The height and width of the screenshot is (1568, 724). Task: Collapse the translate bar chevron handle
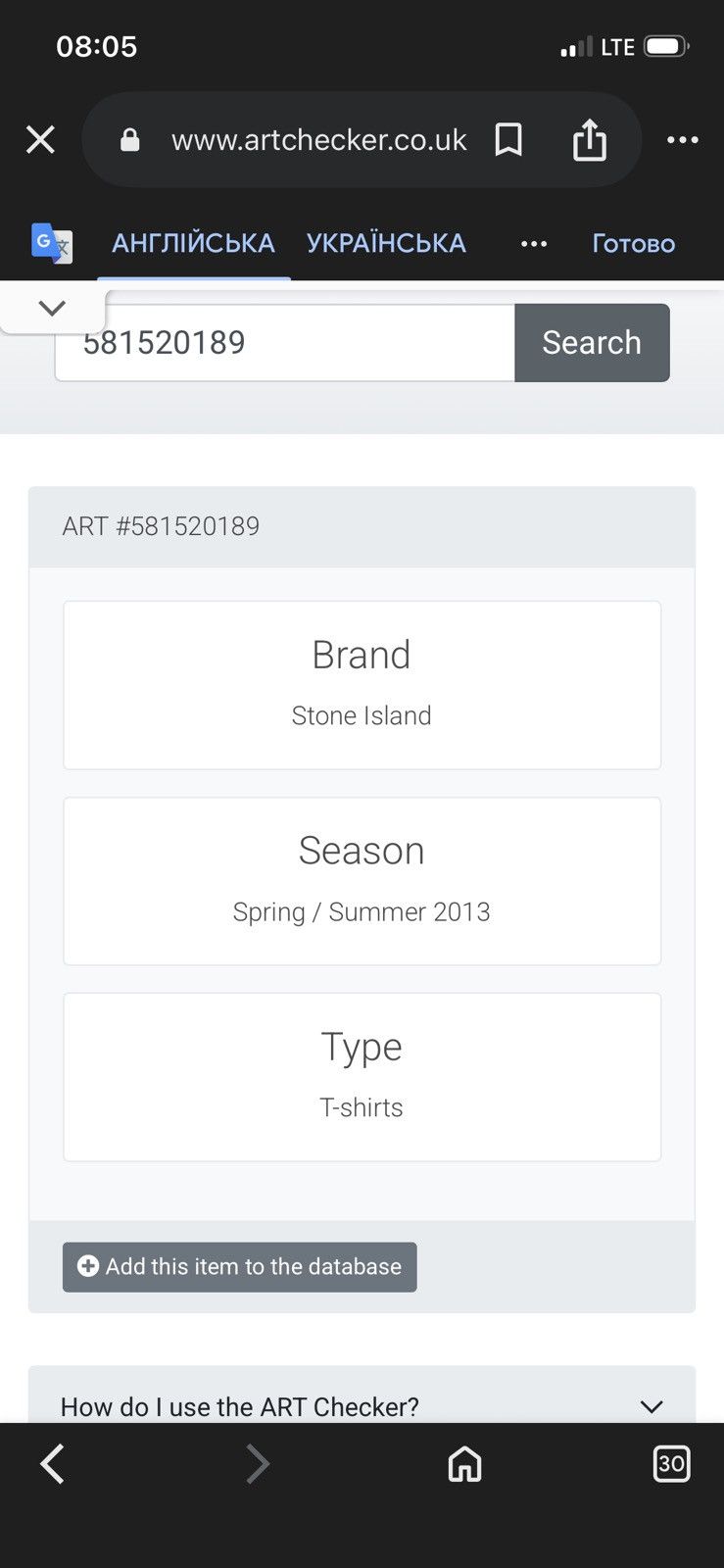click(52, 308)
